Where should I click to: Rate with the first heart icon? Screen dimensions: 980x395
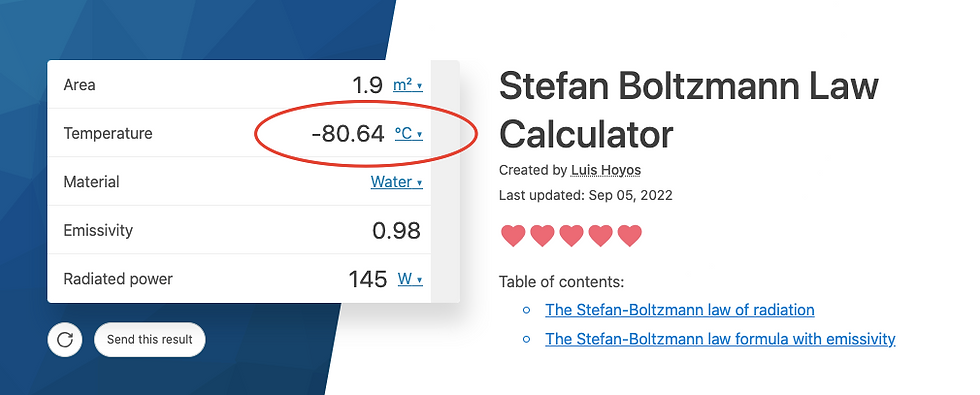point(513,236)
